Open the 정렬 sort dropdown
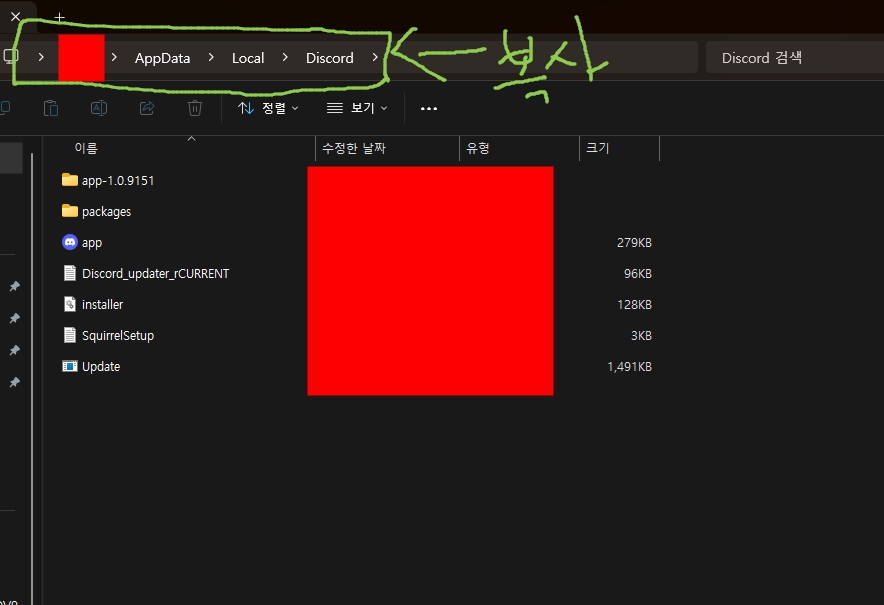 pyautogui.click(x=268, y=108)
